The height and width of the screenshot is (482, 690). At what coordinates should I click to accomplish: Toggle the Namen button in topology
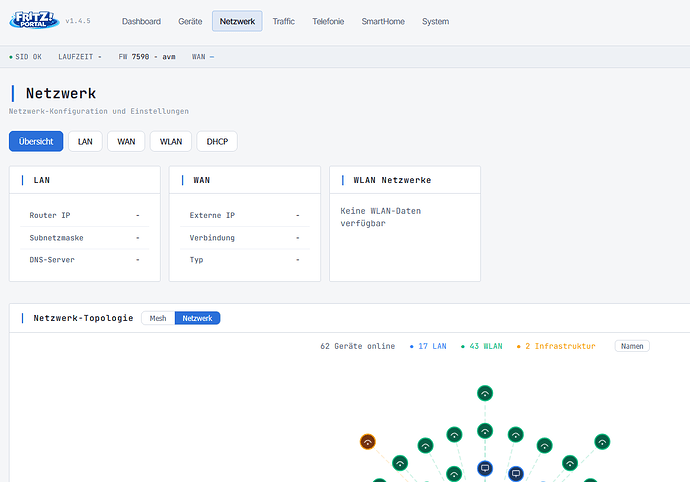pyautogui.click(x=632, y=346)
